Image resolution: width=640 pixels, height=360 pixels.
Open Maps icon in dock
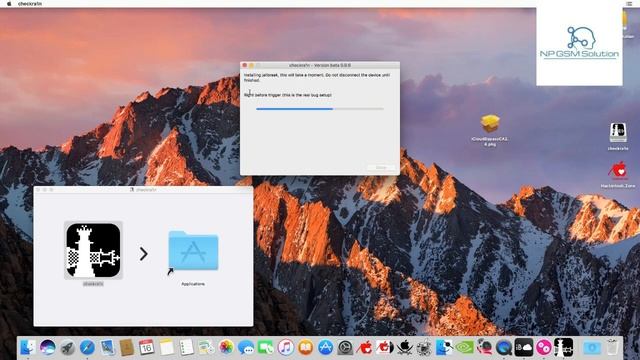pos(207,348)
